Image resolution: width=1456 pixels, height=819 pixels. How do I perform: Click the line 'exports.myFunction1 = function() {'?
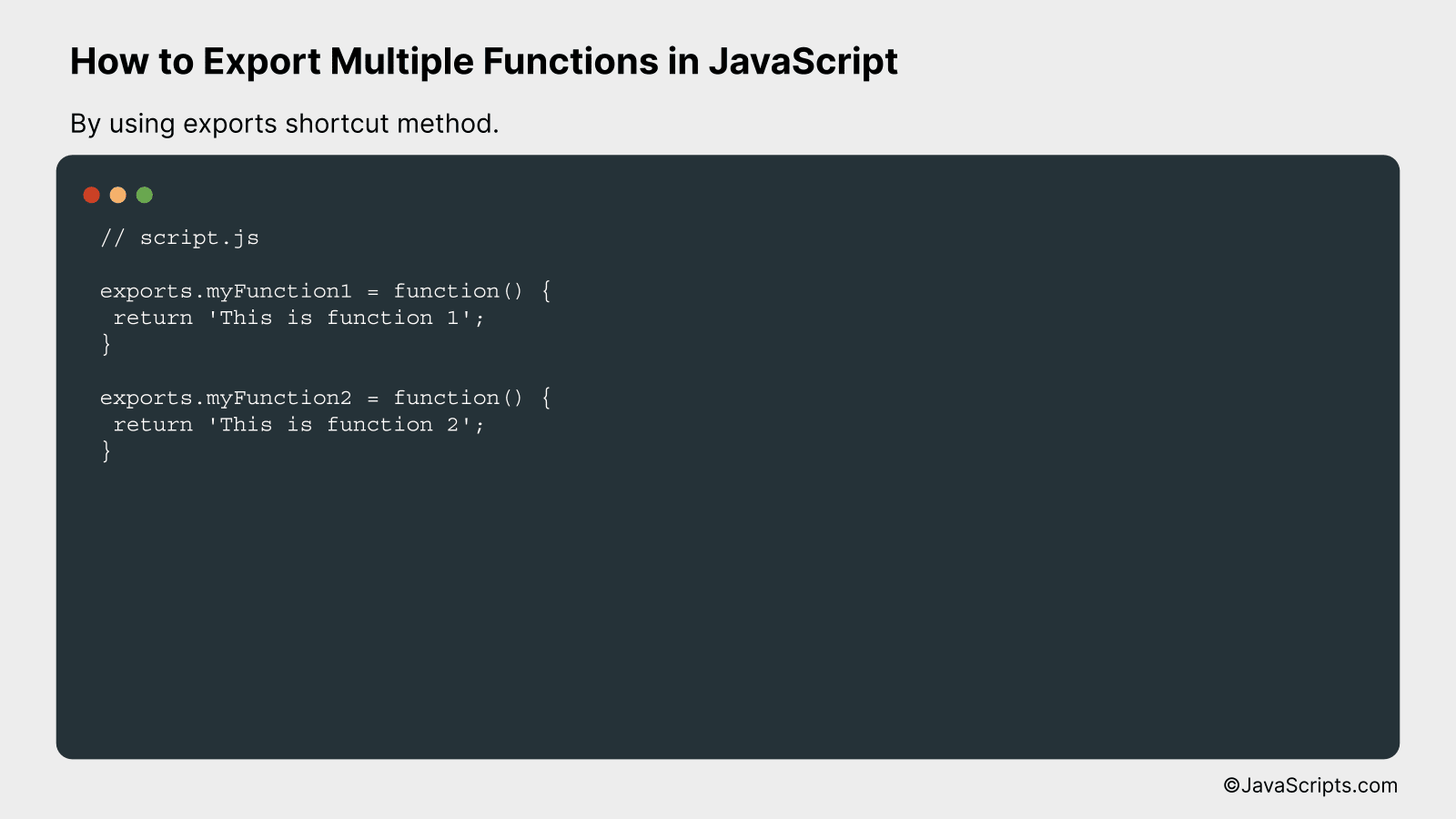coord(326,291)
